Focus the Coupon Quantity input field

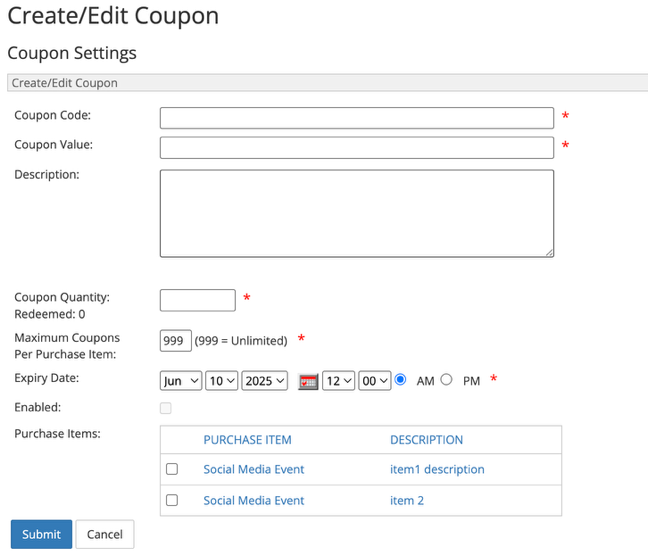(x=198, y=300)
